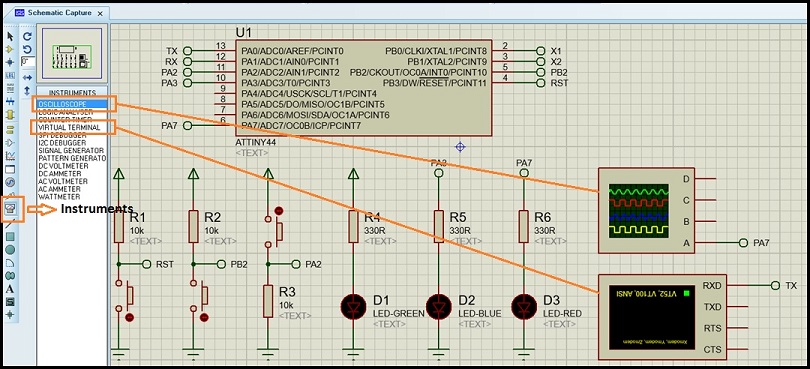Select the 2D Graphics Text tool

(x=10, y=288)
